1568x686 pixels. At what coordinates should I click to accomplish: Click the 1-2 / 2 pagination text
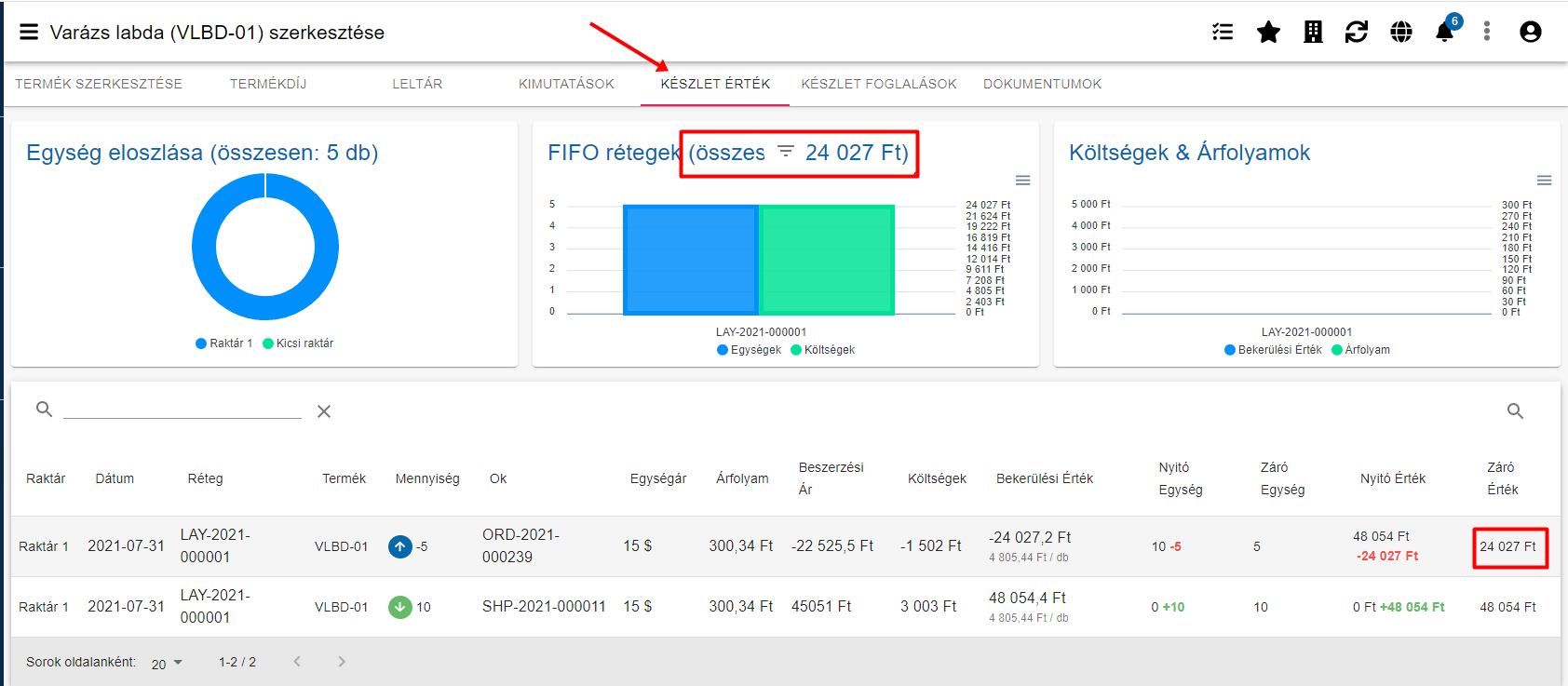[x=237, y=662]
